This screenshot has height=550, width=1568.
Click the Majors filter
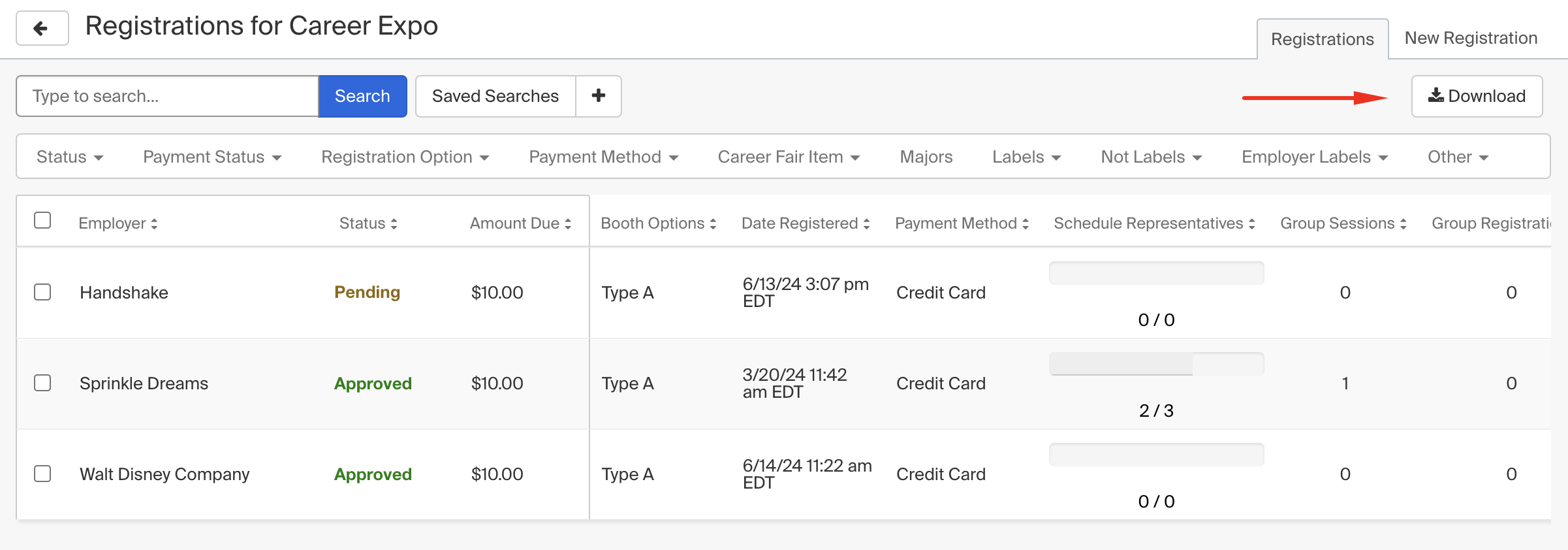click(x=926, y=157)
